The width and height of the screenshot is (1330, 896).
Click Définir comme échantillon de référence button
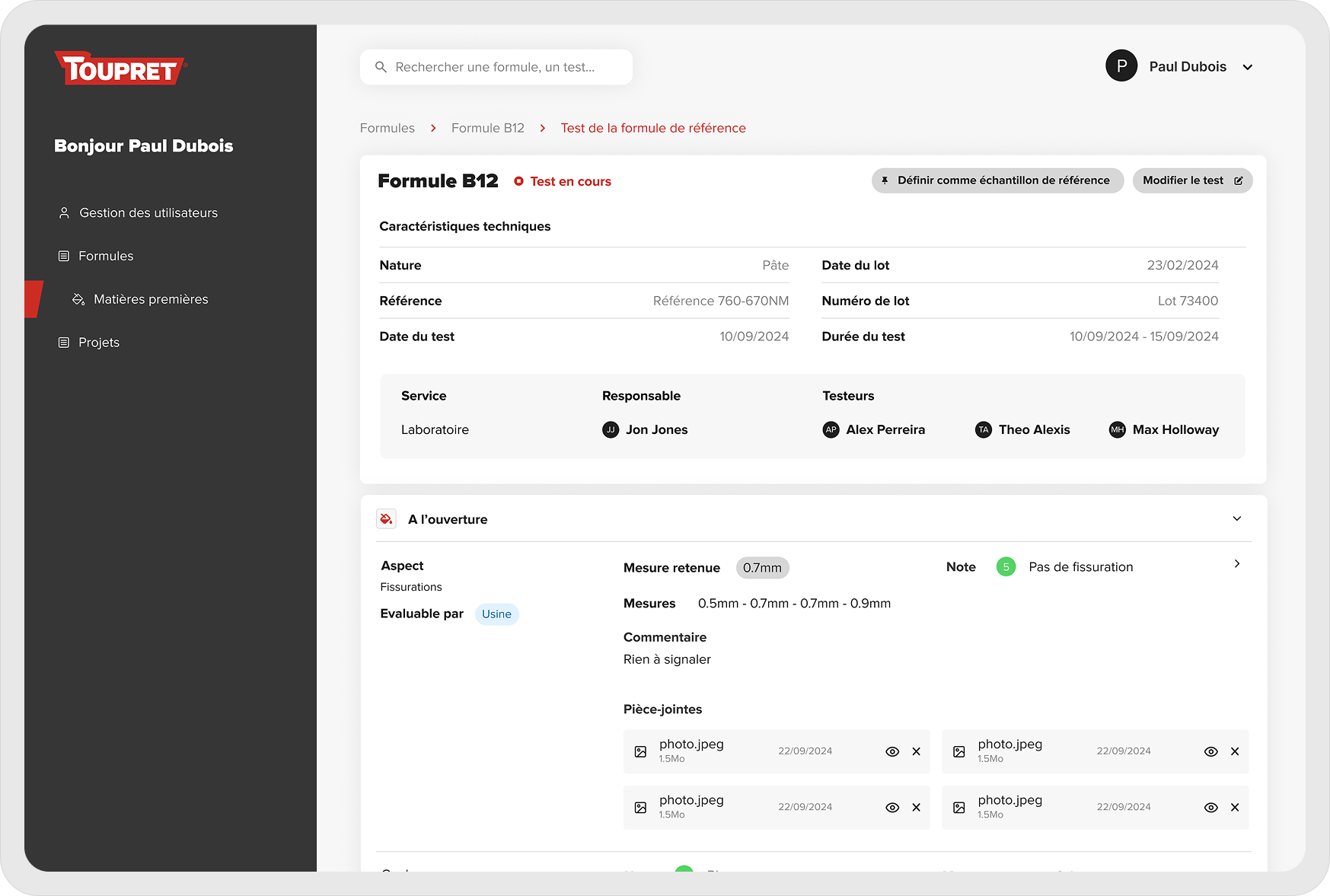coord(997,180)
